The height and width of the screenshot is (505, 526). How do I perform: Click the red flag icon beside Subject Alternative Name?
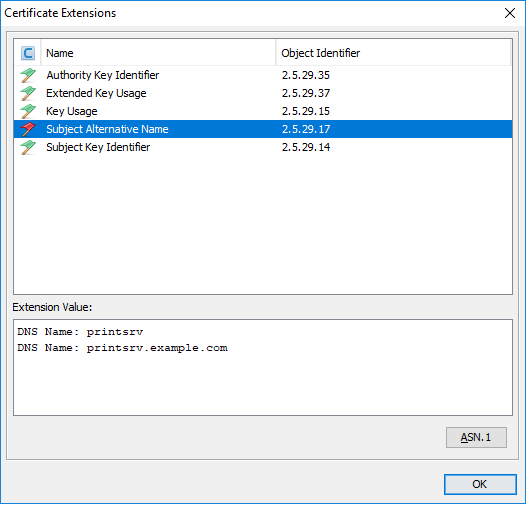tap(28, 129)
